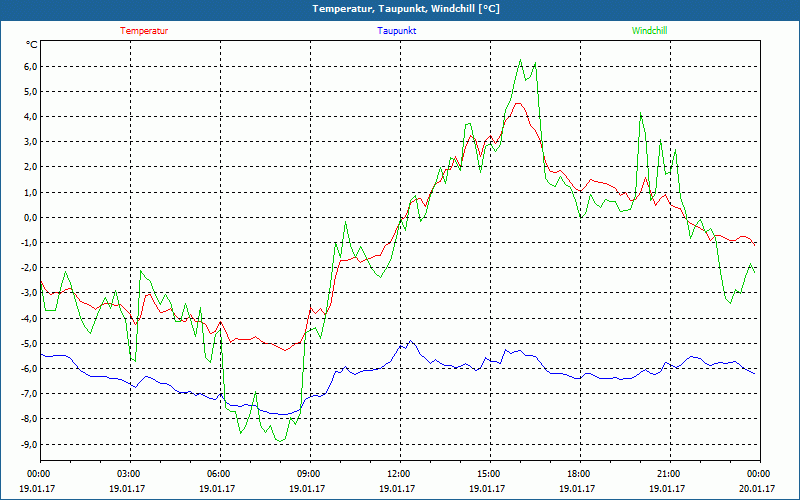The width and height of the screenshot is (800, 500).
Task: Click the 12:00 time label on x-axis
Action: pyautogui.click(x=401, y=474)
